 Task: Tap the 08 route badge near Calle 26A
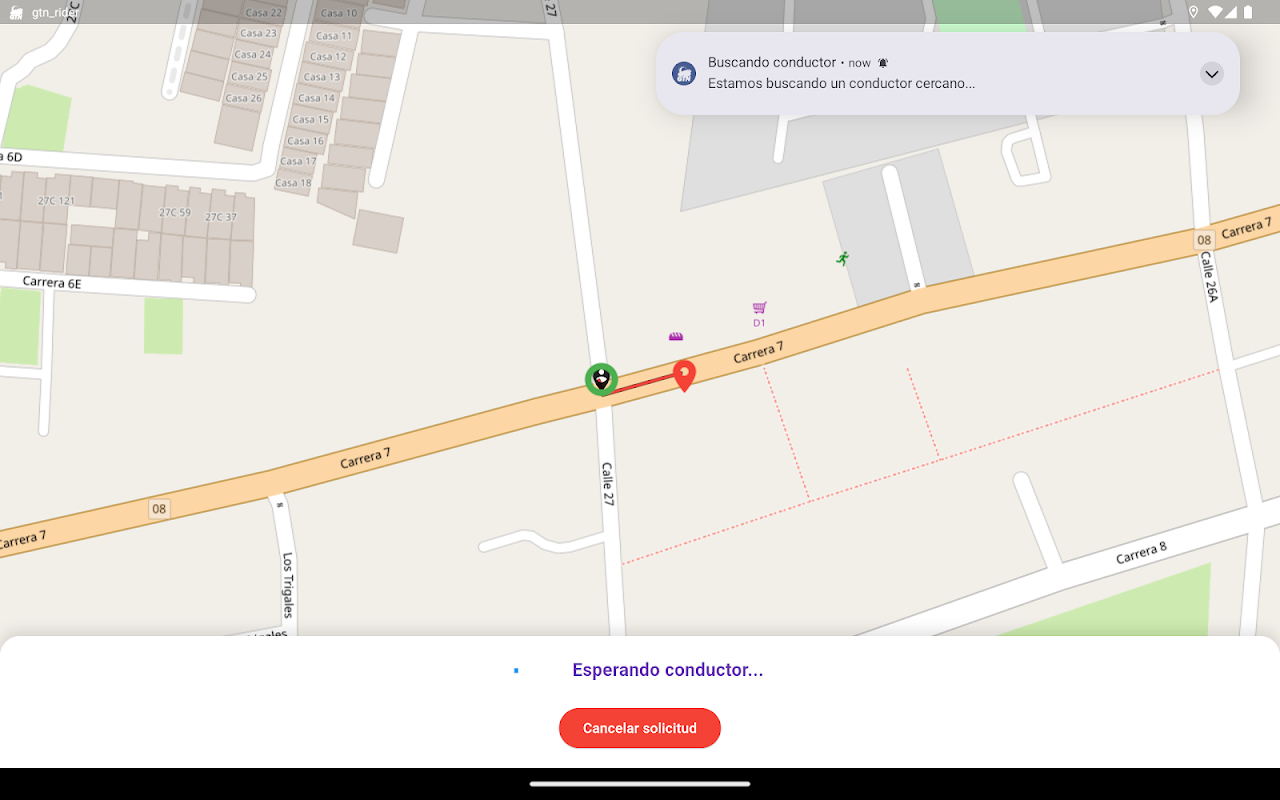(1204, 239)
